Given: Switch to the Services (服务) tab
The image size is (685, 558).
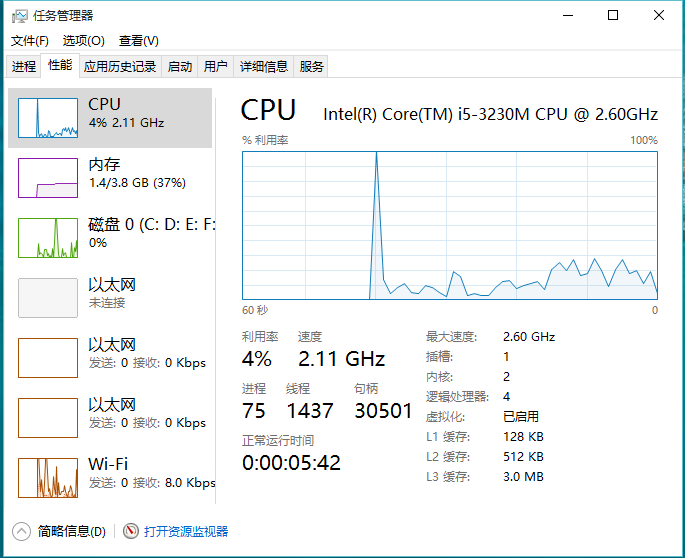Looking at the screenshot, I should [312, 67].
